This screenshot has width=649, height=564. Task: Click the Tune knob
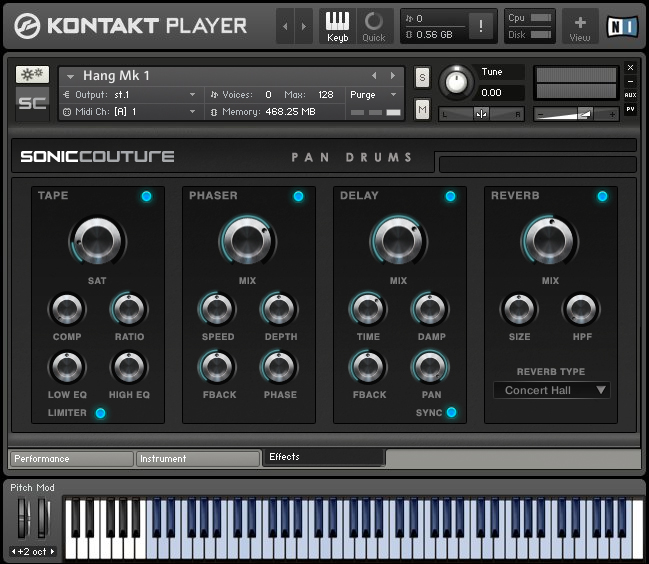coord(456,82)
